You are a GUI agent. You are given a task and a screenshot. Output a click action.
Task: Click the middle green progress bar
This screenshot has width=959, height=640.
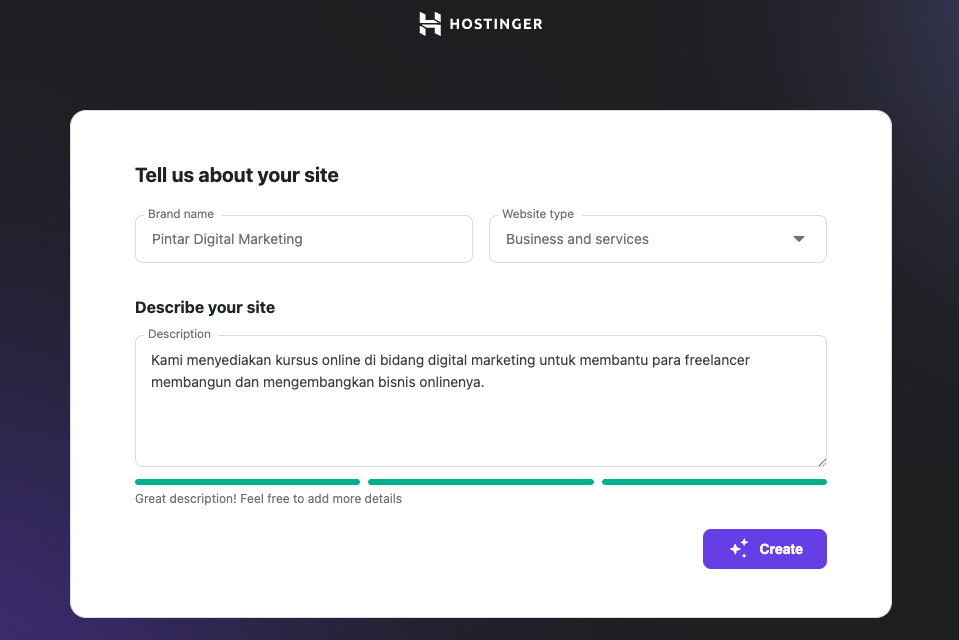coord(480,481)
